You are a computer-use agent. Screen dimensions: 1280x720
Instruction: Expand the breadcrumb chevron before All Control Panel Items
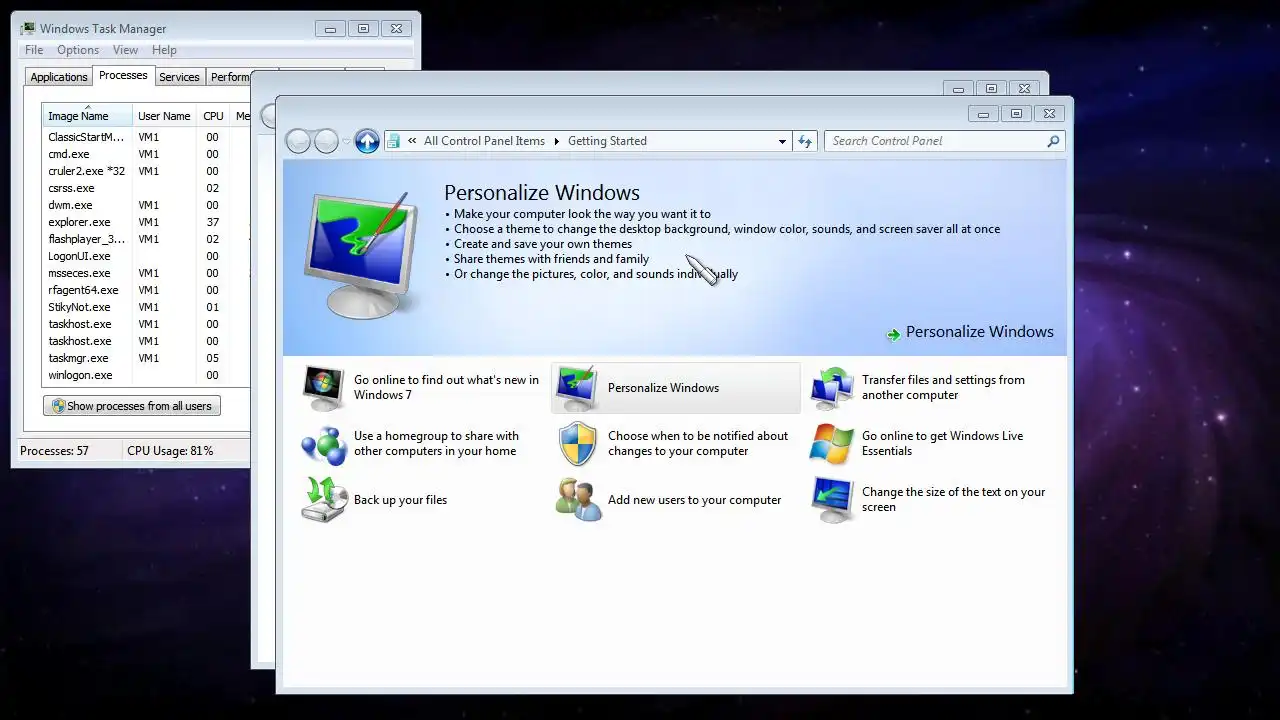(412, 141)
